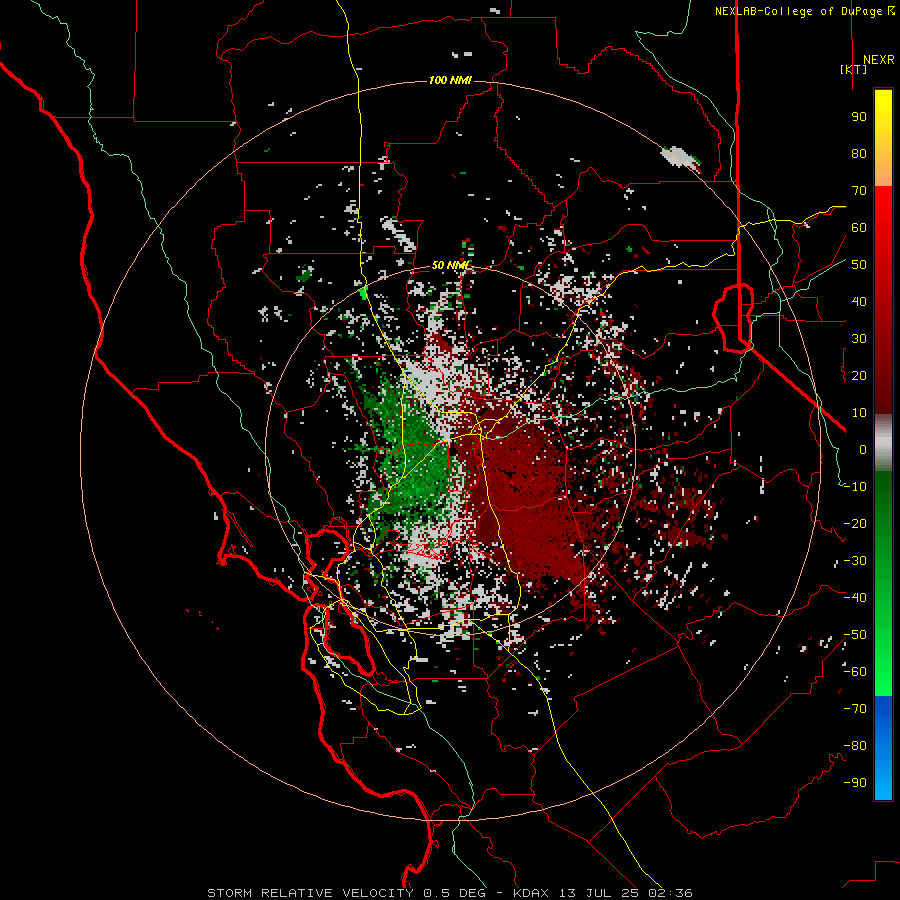900x900 pixels.
Task: Select the 50 NMI range ring label
Action: click(x=450, y=265)
